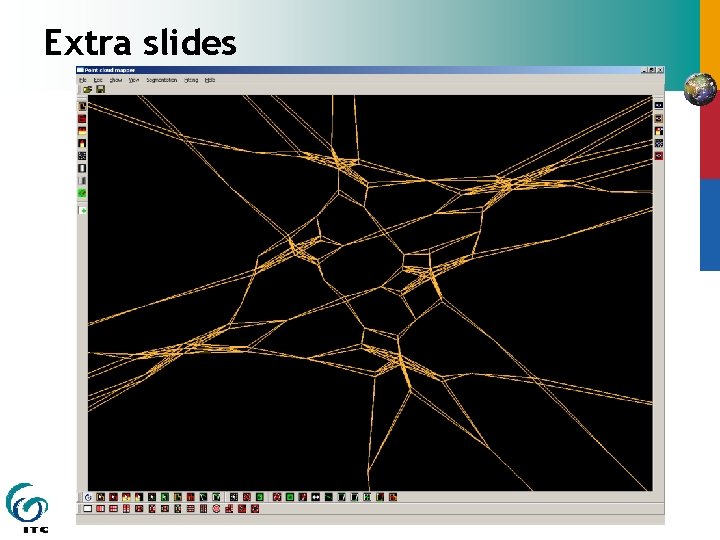Screen dimensions: 720x540
Task: Open the Help menu
Action: (x=210, y=80)
